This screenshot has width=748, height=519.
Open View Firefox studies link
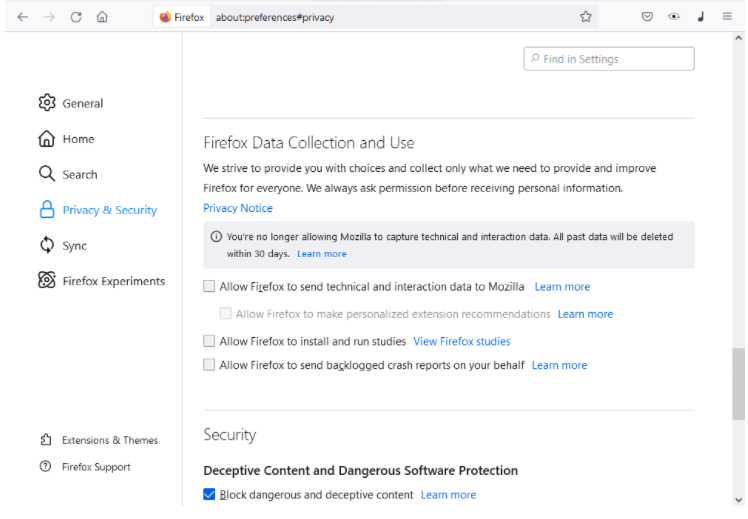462,342
